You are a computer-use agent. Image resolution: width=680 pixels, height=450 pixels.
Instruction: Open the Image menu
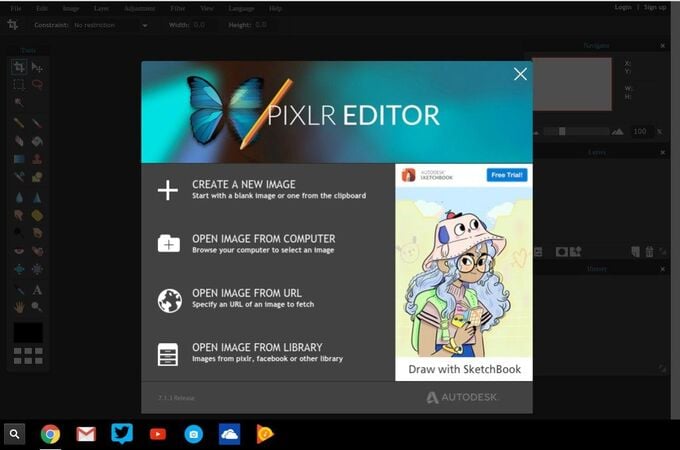click(71, 8)
